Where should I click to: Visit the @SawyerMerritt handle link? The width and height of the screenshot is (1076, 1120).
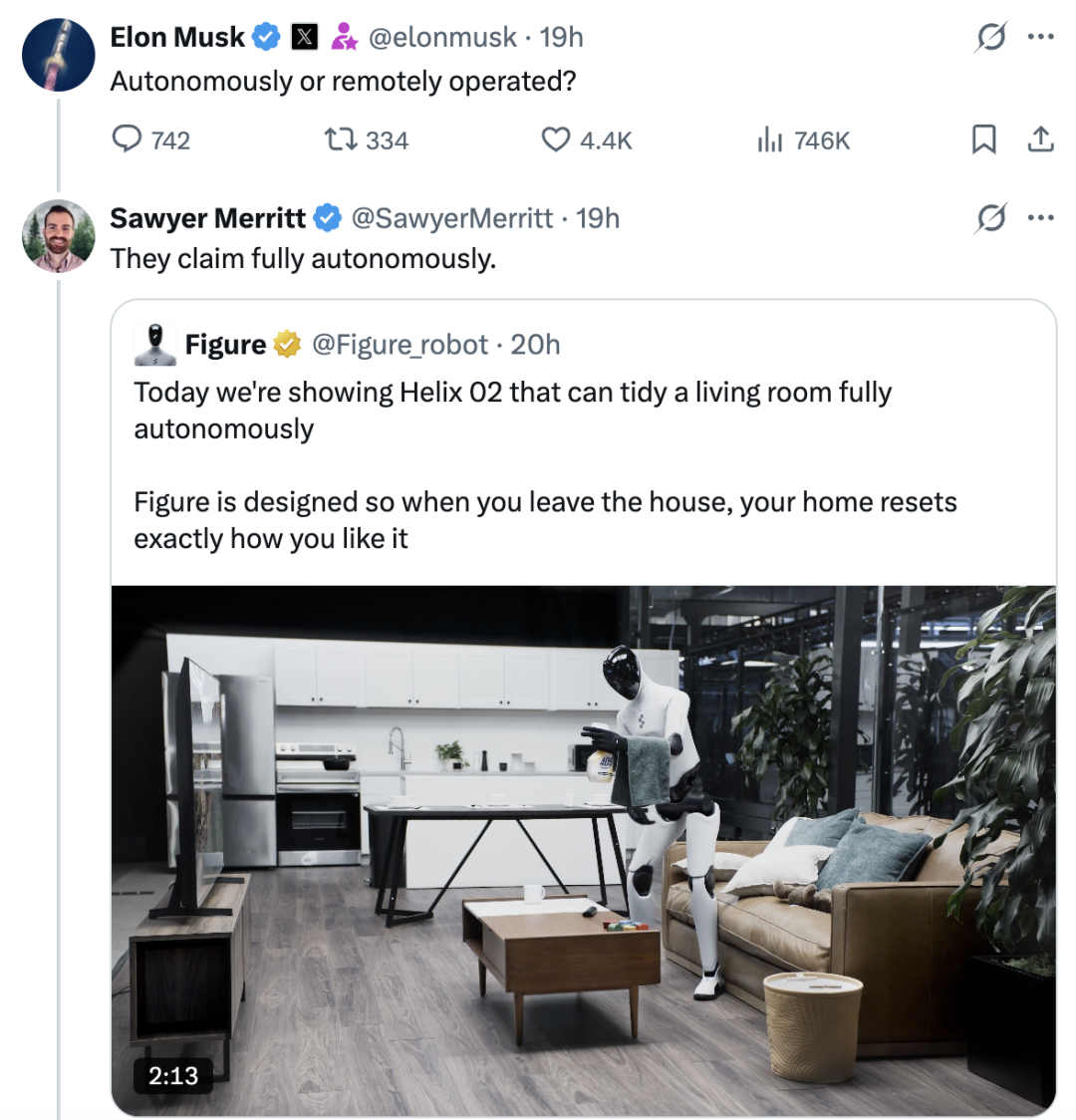pyautogui.click(x=451, y=217)
